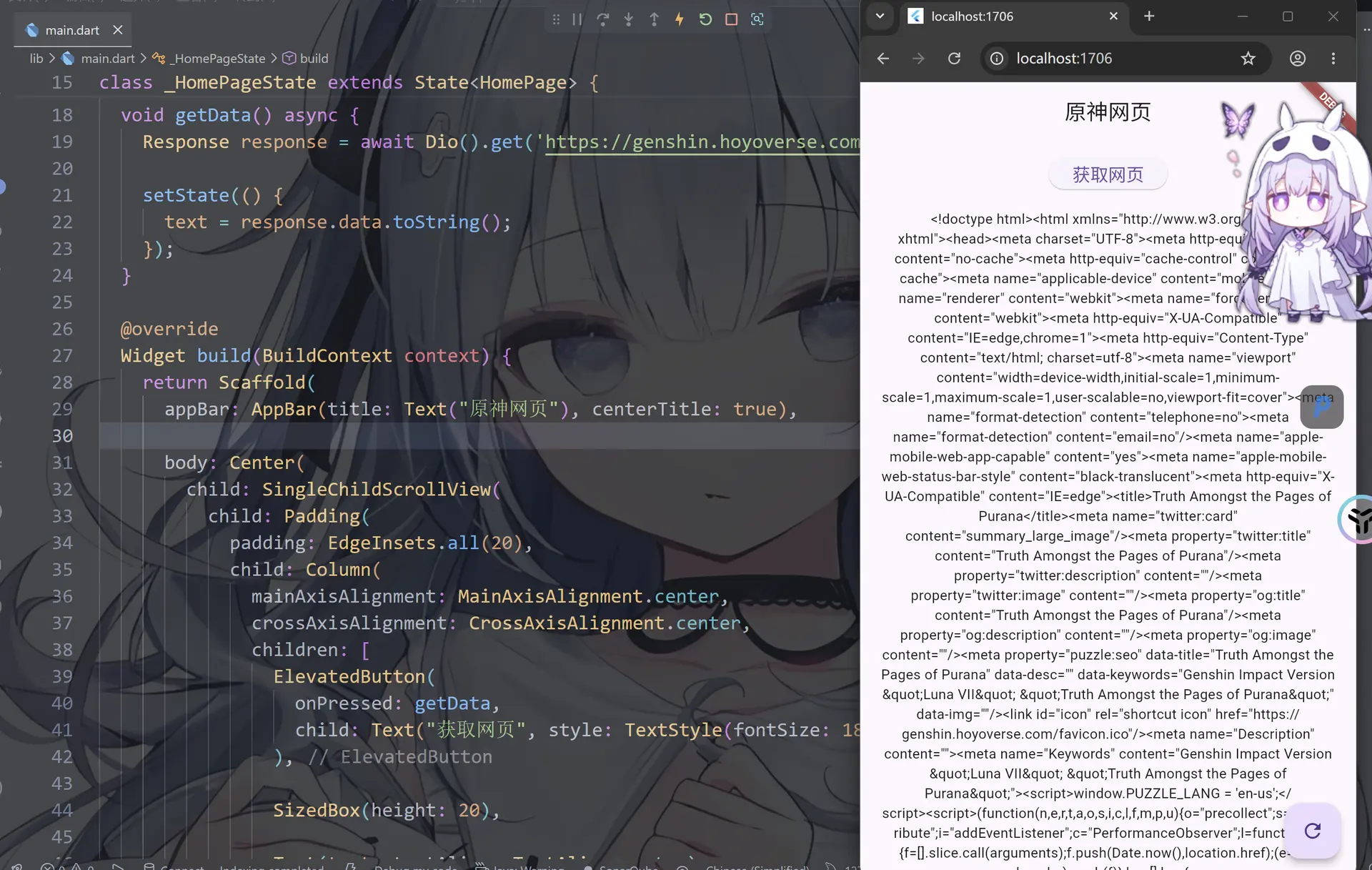Pause the debug session
1372x870 pixels.
pos(577,19)
